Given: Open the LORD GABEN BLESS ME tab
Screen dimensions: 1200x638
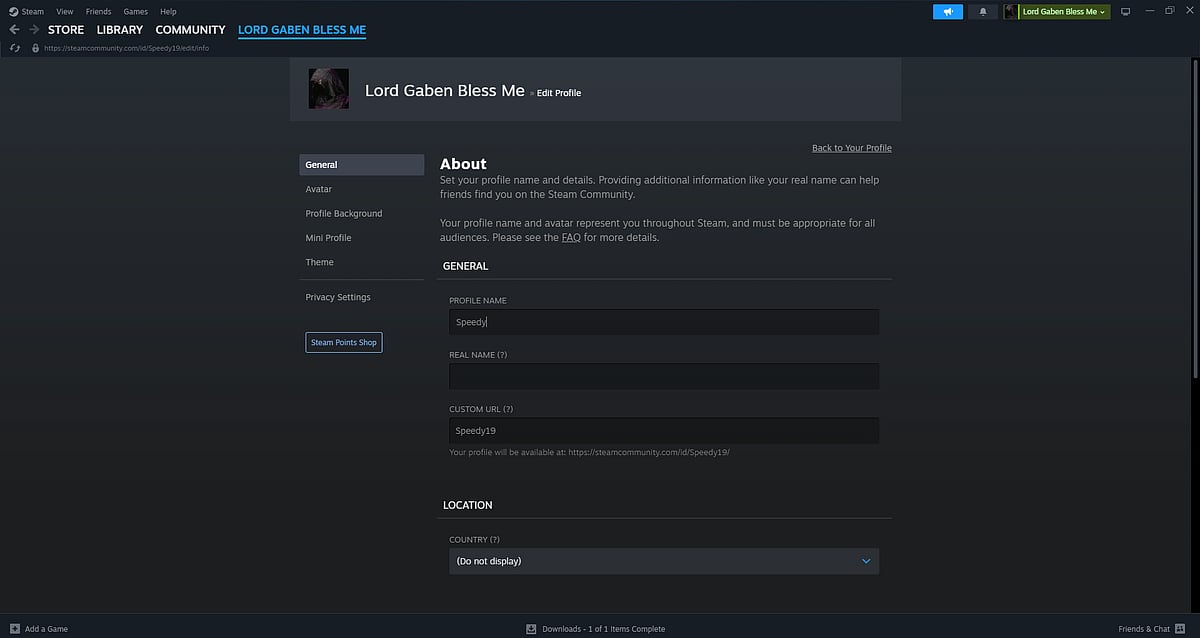Looking at the screenshot, I should [x=302, y=30].
